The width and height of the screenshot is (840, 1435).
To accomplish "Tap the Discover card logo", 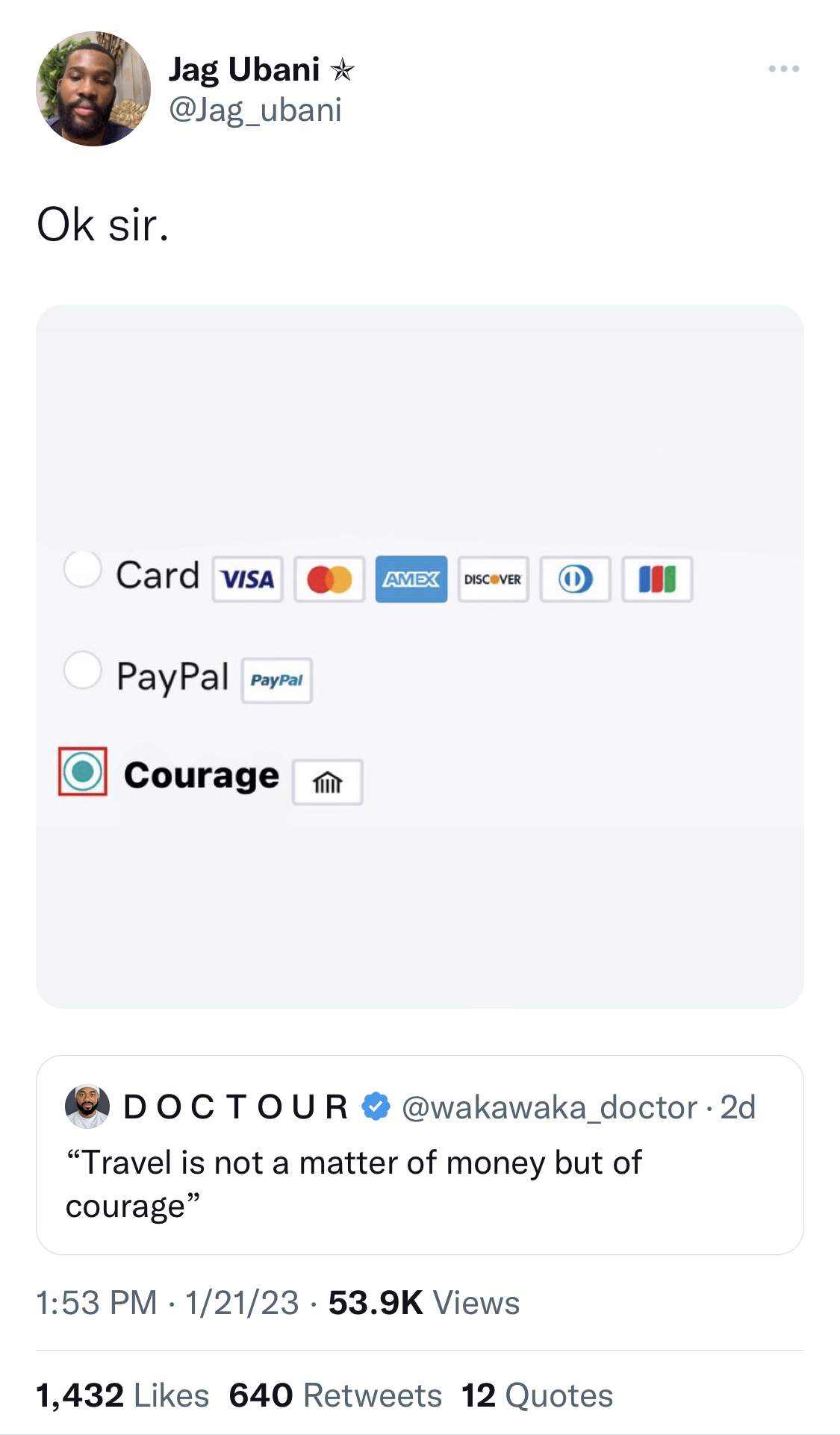I will [493, 579].
